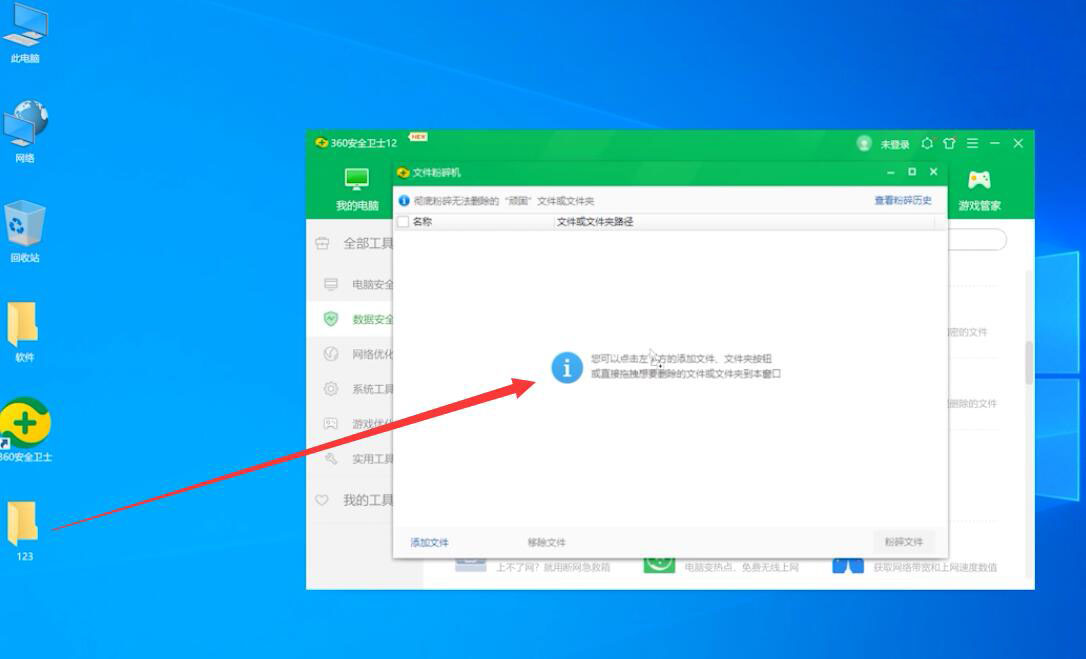Screen dimensions: 1086x659
Task: Click 移除文件 in 文件粉碎机
Action: (x=546, y=542)
